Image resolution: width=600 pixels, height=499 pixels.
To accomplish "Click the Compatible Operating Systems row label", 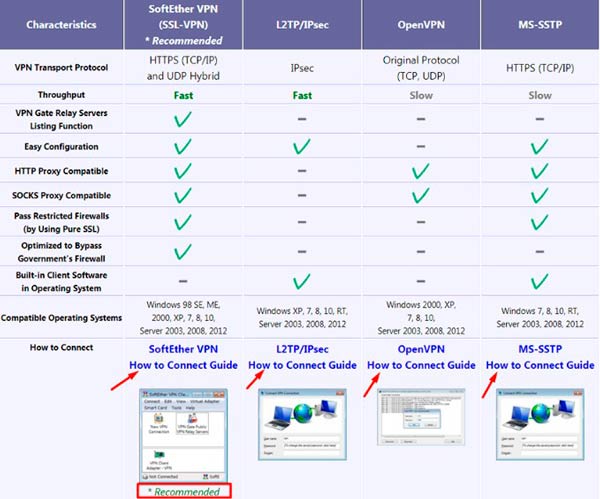I will click(x=61, y=318).
